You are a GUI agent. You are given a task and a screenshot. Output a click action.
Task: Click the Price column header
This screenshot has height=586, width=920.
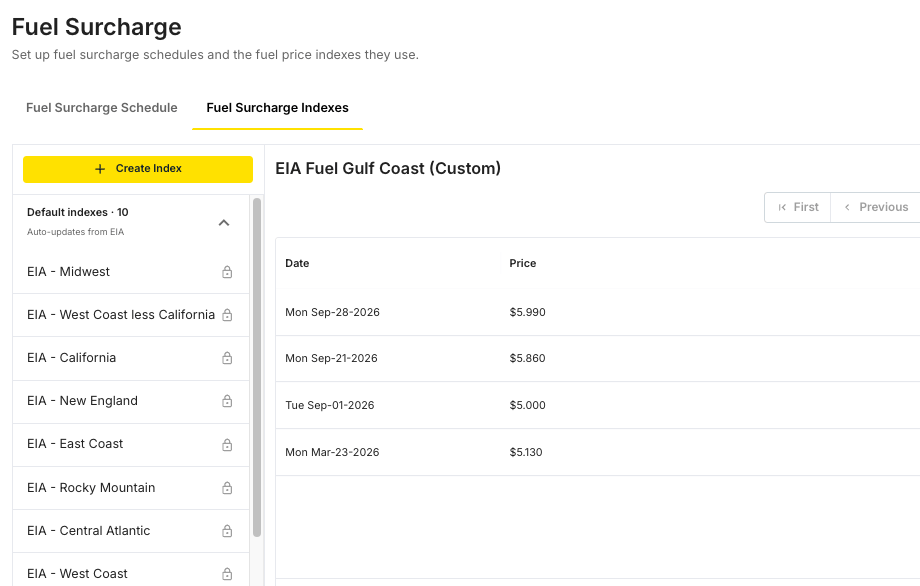pyautogui.click(x=522, y=263)
